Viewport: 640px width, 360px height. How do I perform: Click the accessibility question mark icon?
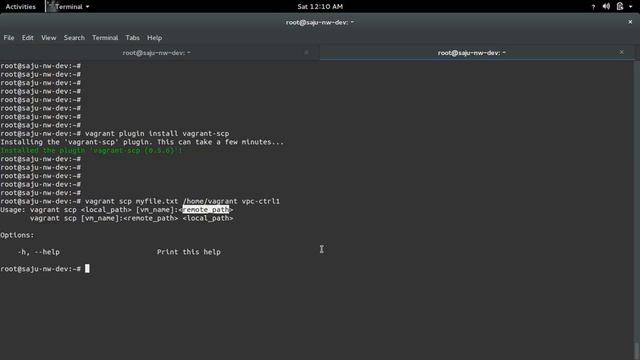pyautogui.click(x=593, y=7)
